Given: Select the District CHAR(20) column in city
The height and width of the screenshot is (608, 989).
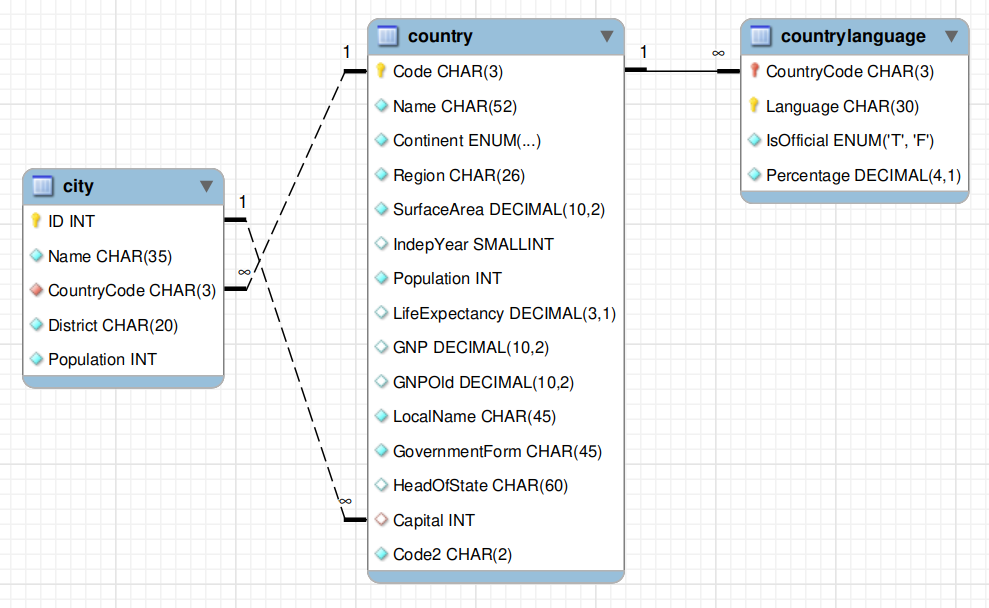Looking at the screenshot, I should (x=123, y=325).
